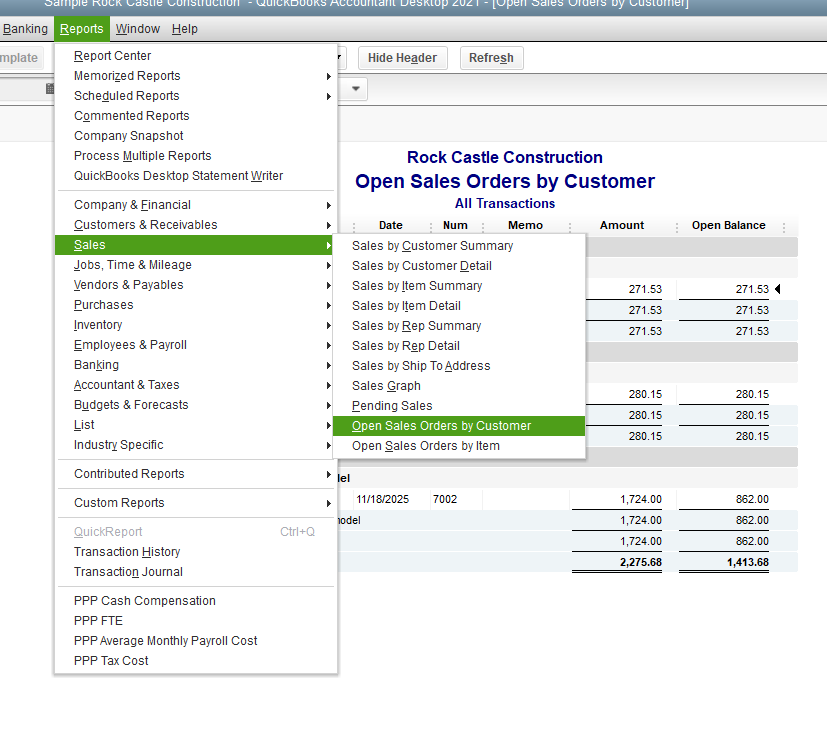Open Budgets & Forecasts reports
Image resolution: width=827 pixels, height=735 pixels.
[x=196, y=405]
